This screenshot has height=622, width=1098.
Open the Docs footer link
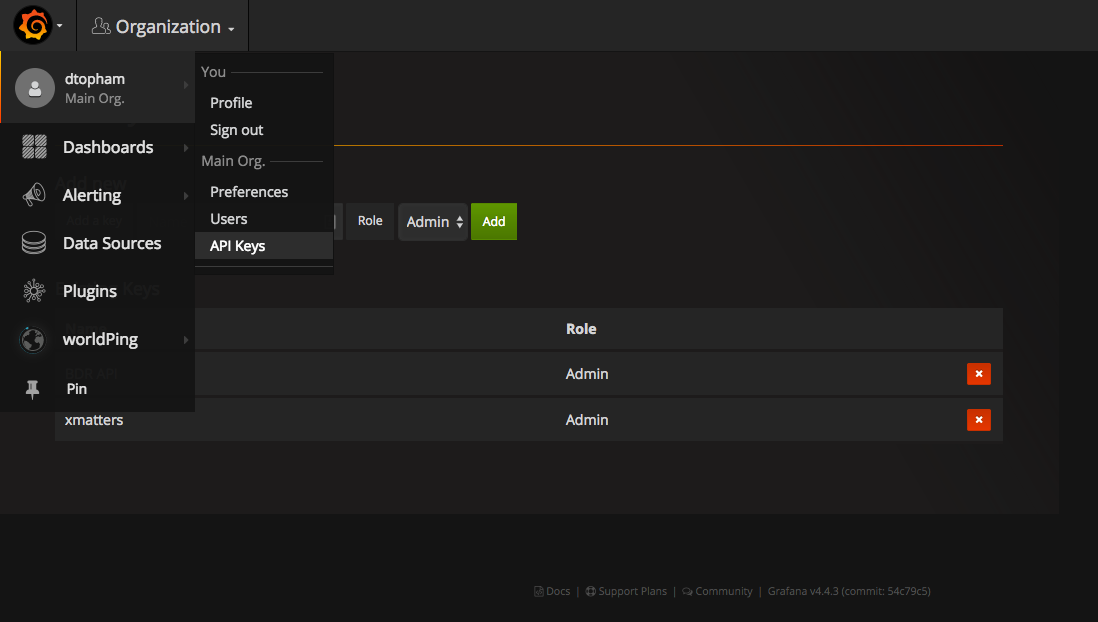click(552, 591)
